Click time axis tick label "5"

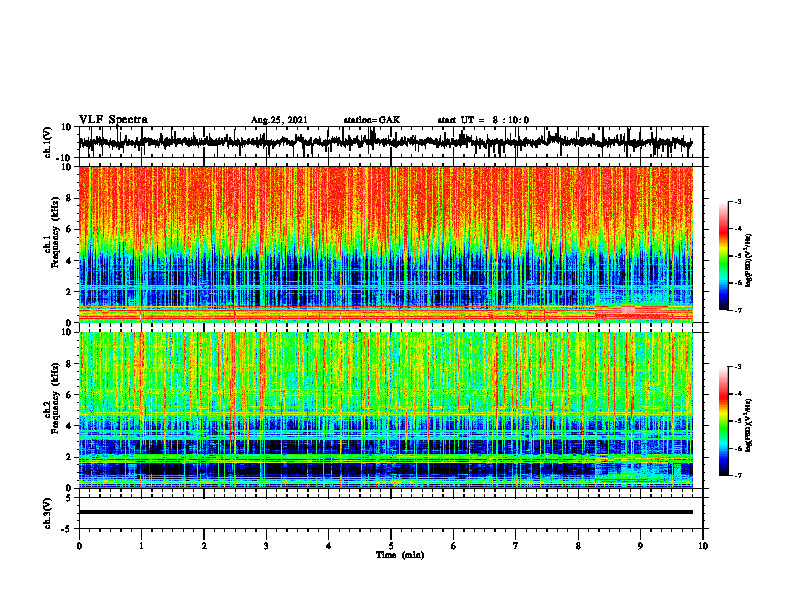391,546
